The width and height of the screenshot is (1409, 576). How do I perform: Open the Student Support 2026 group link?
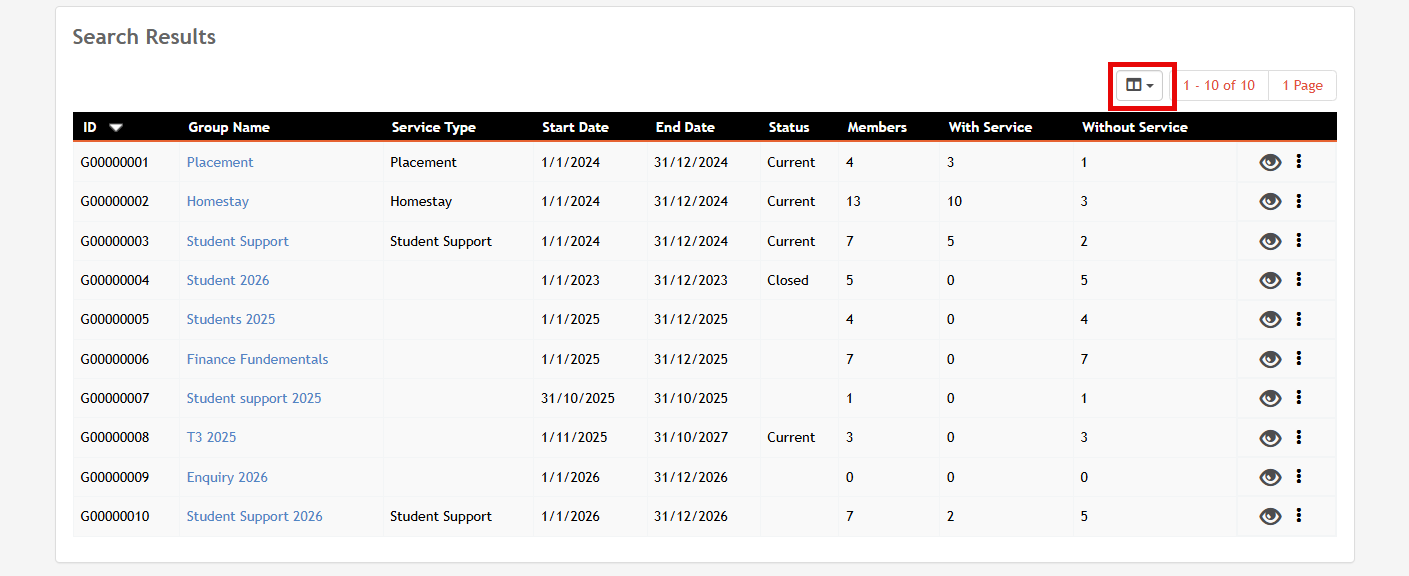point(255,516)
